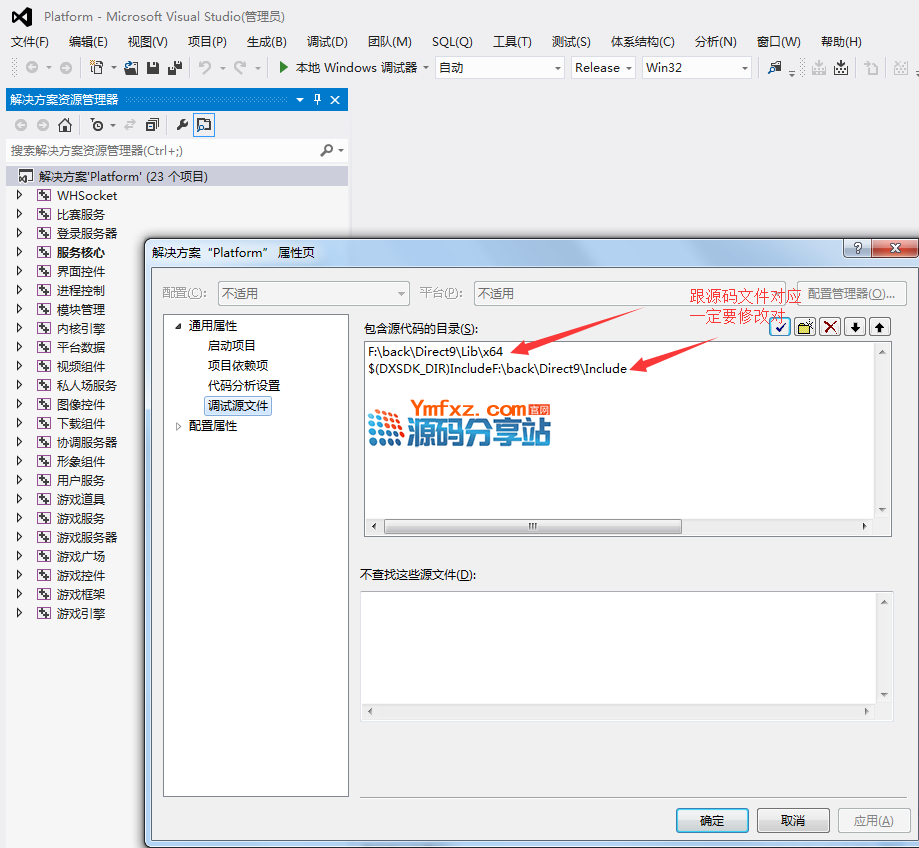Click Home icon in Solution Explorer toolbar
The width and height of the screenshot is (919, 848).
pyautogui.click(x=65, y=125)
